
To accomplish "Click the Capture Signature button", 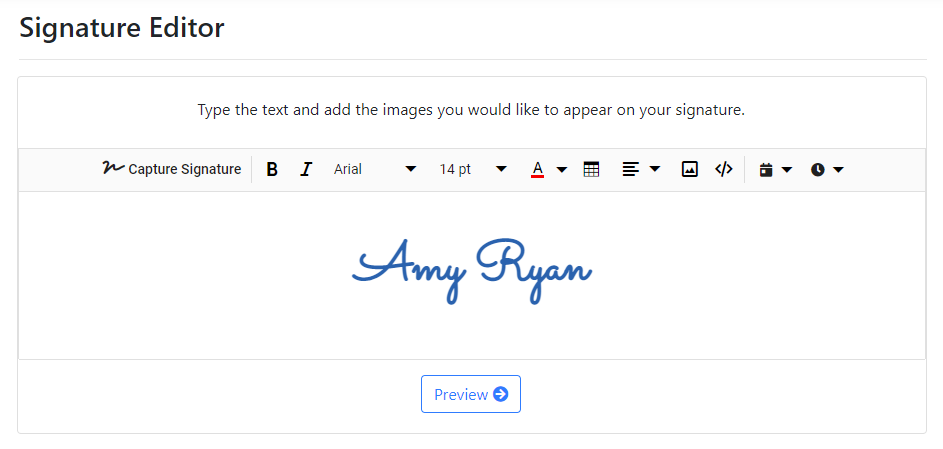I will pyautogui.click(x=172, y=170).
